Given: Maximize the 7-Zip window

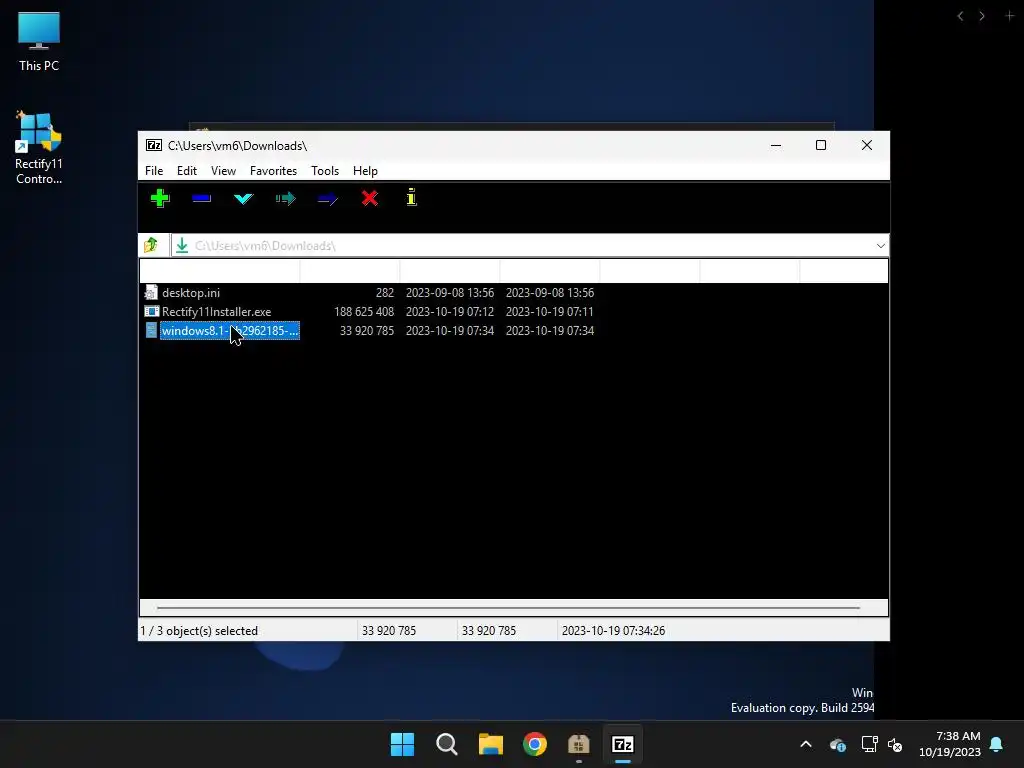Looking at the screenshot, I should click(x=821, y=145).
